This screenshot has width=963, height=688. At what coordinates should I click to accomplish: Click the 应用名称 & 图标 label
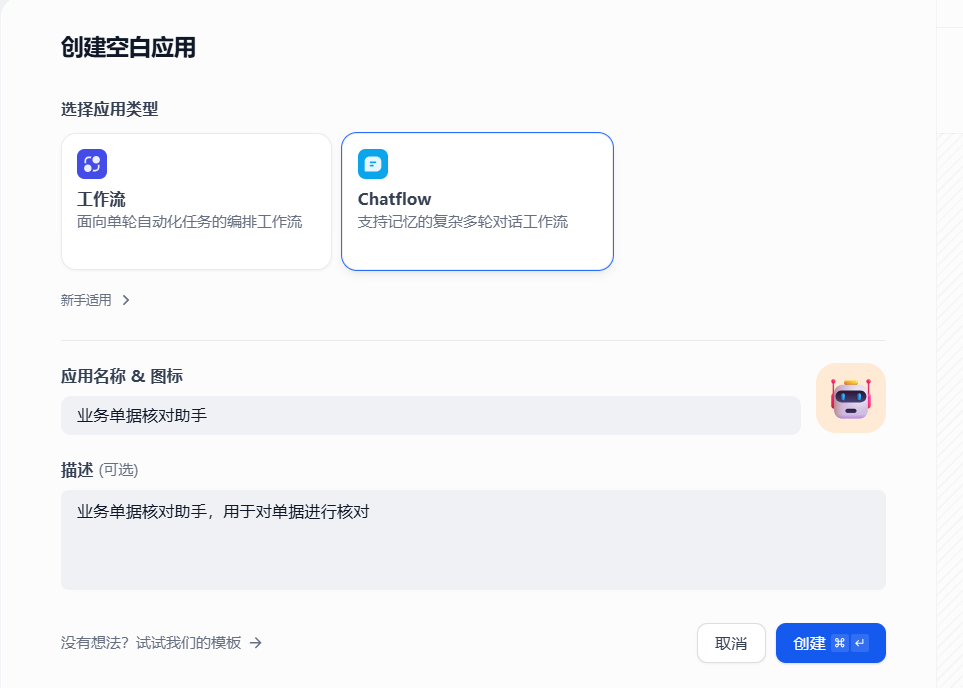point(122,376)
